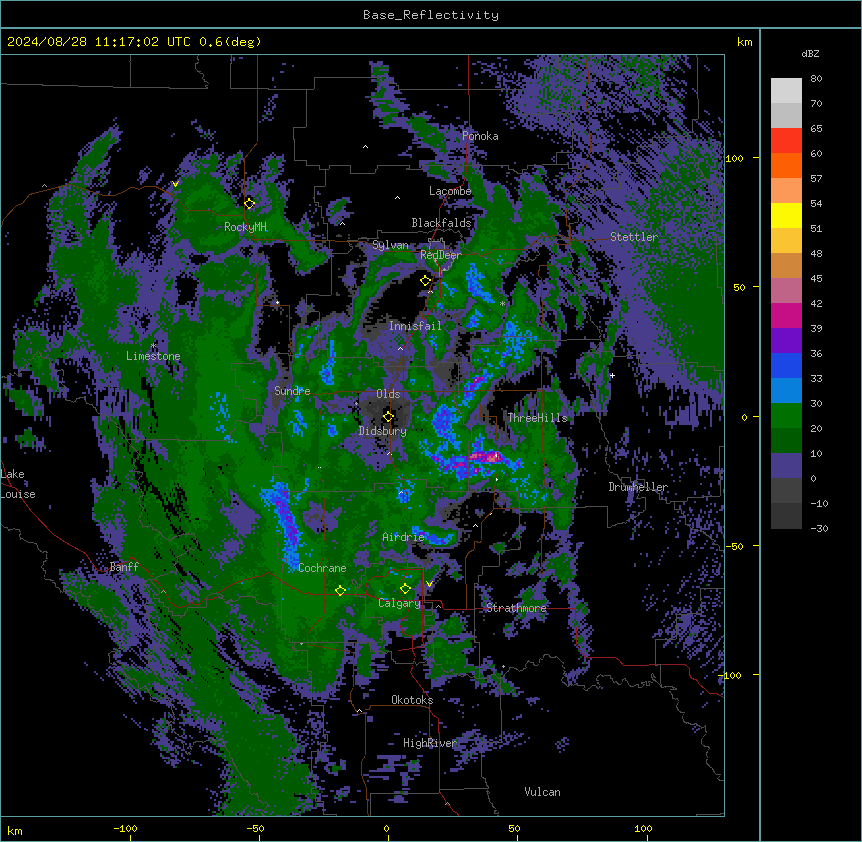This screenshot has width=862, height=842.
Task: Click the km unit label at bottom left
Action: tap(14, 830)
